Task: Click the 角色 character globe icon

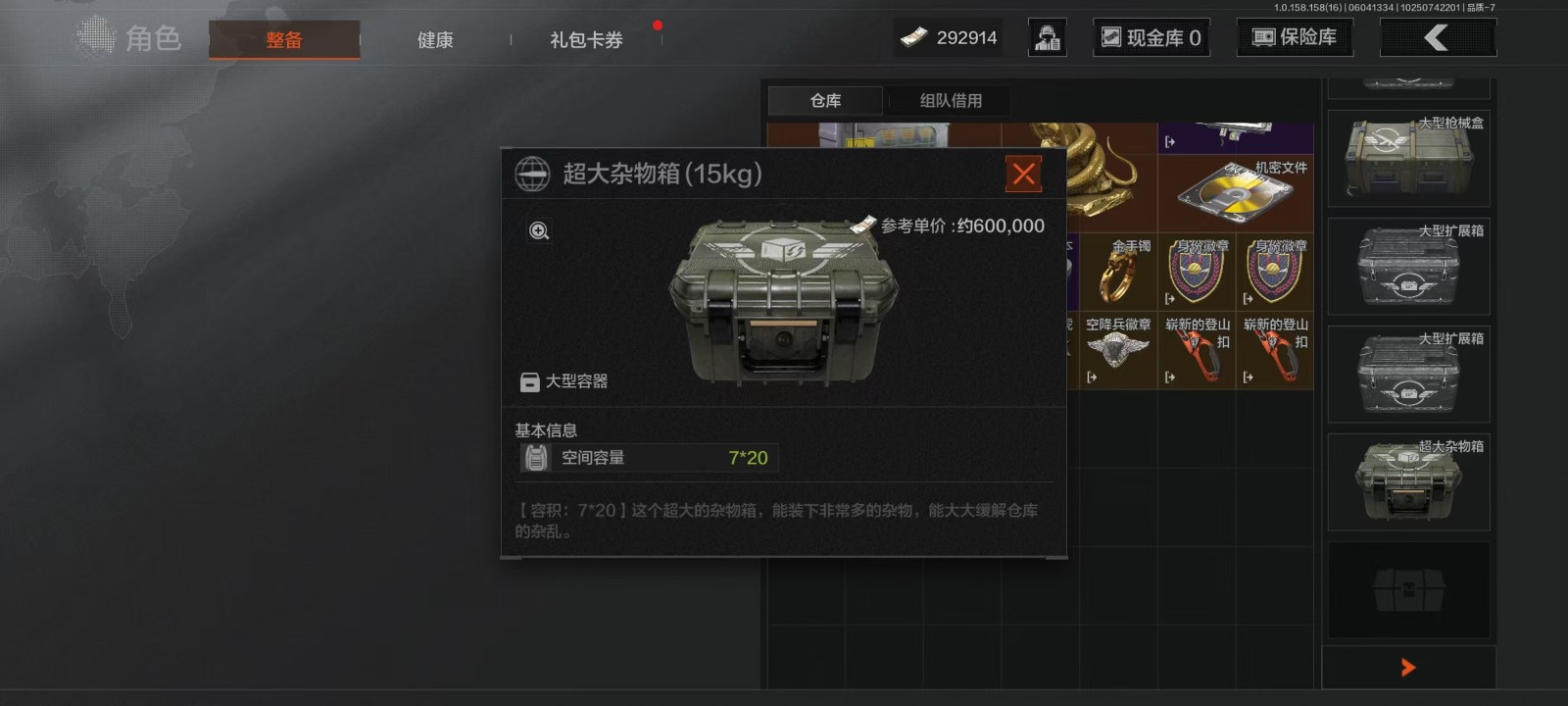Action: pyautogui.click(x=96, y=37)
